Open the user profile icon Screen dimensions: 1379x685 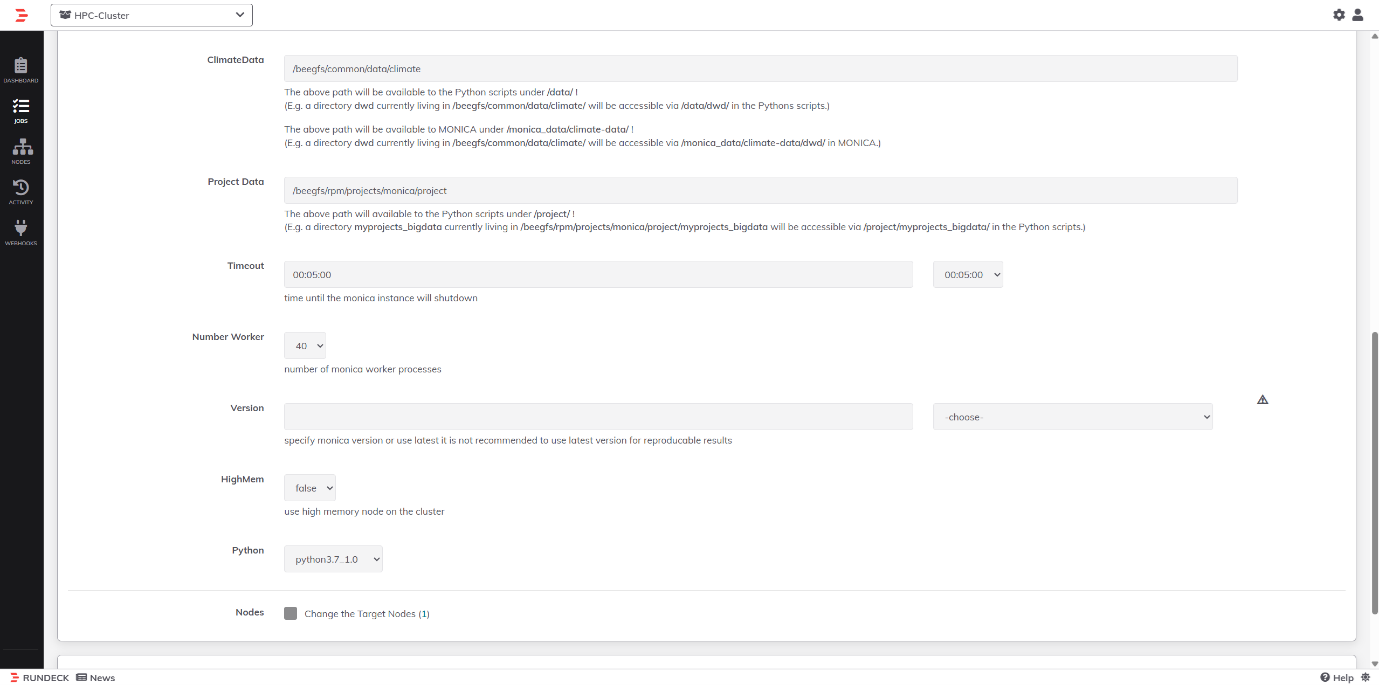[x=1357, y=14]
